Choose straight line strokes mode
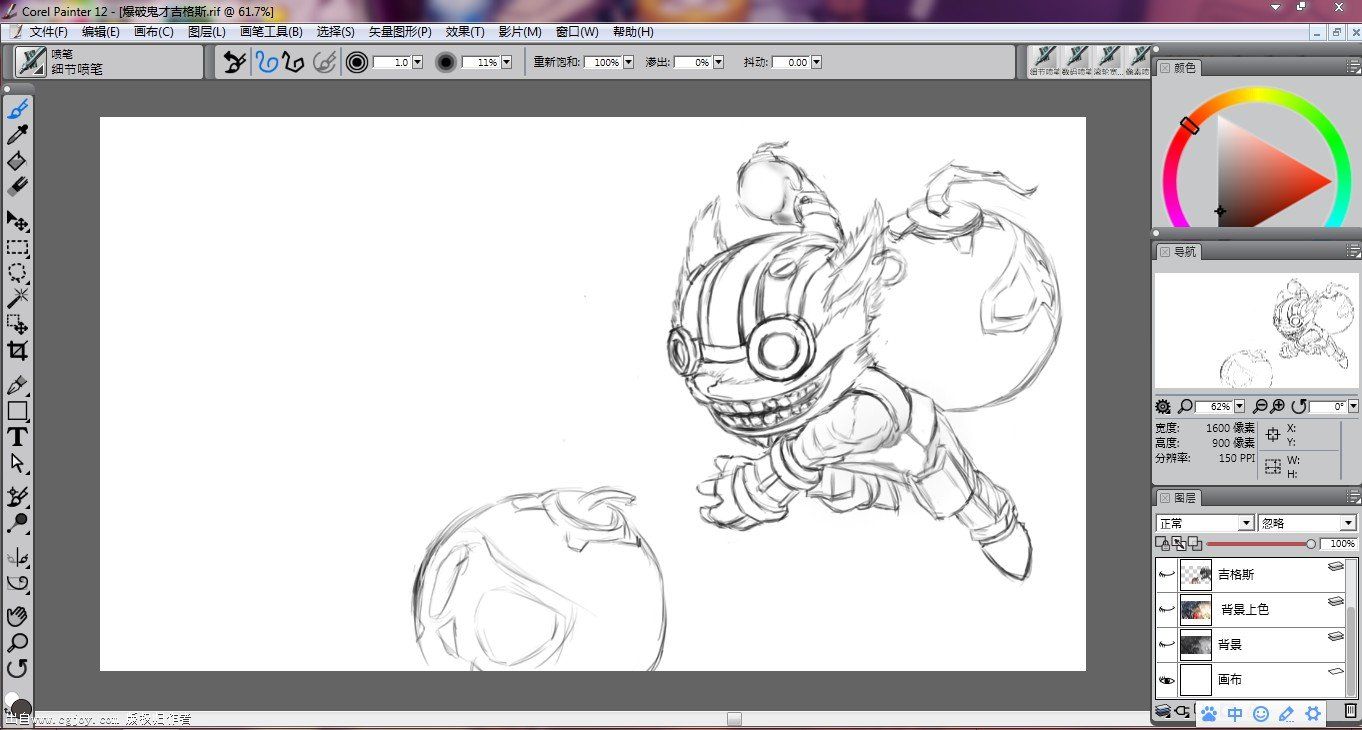1362x730 pixels. coord(293,62)
